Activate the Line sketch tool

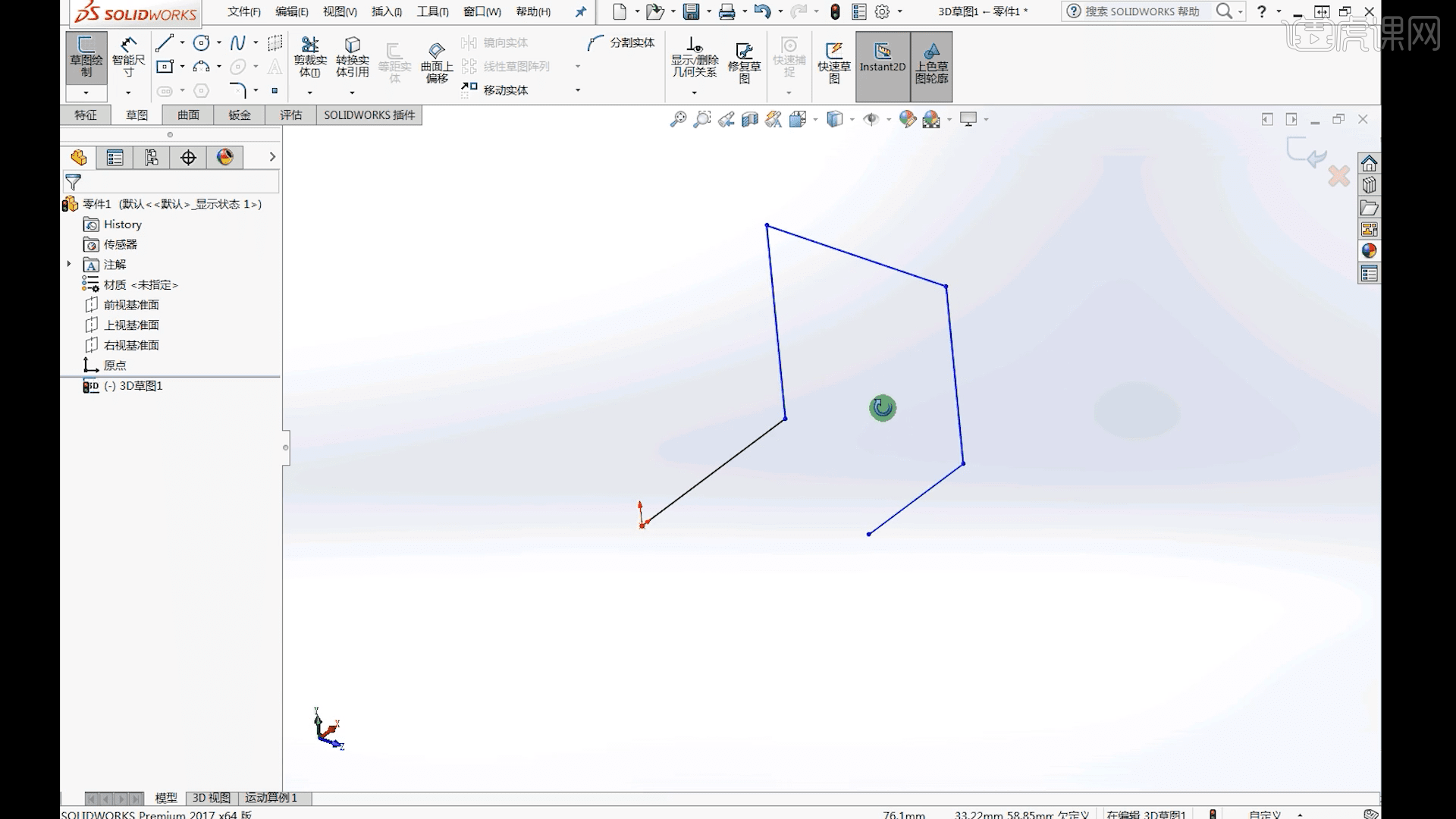pos(163,42)
